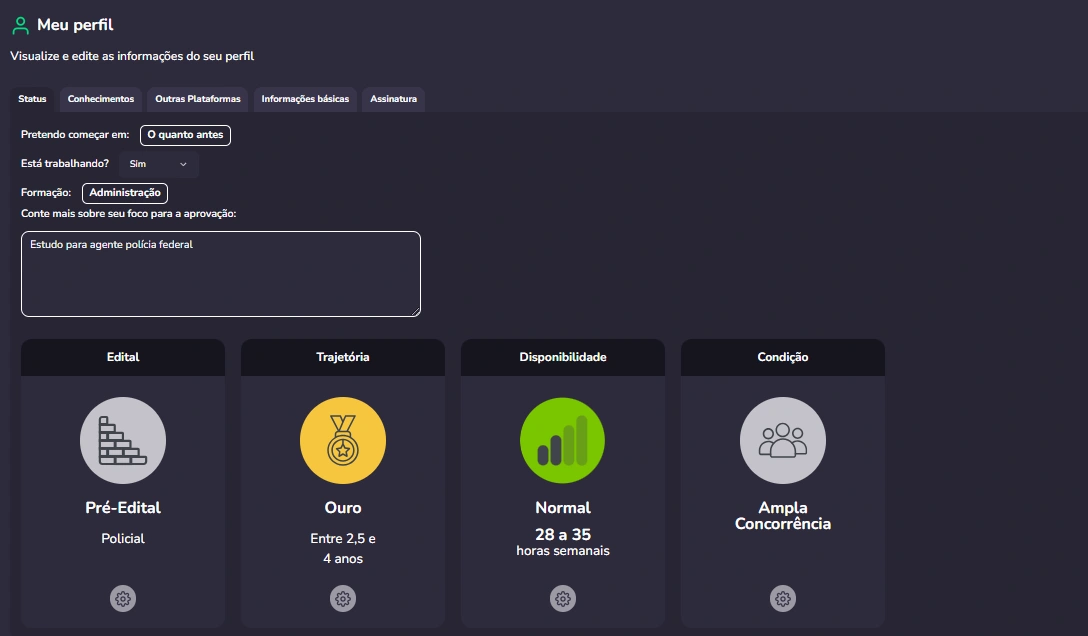Open settings gear on Disponibilidade card
Image resolution: width=1088 pixels, height=636 pixels.
tap(563, 599)
